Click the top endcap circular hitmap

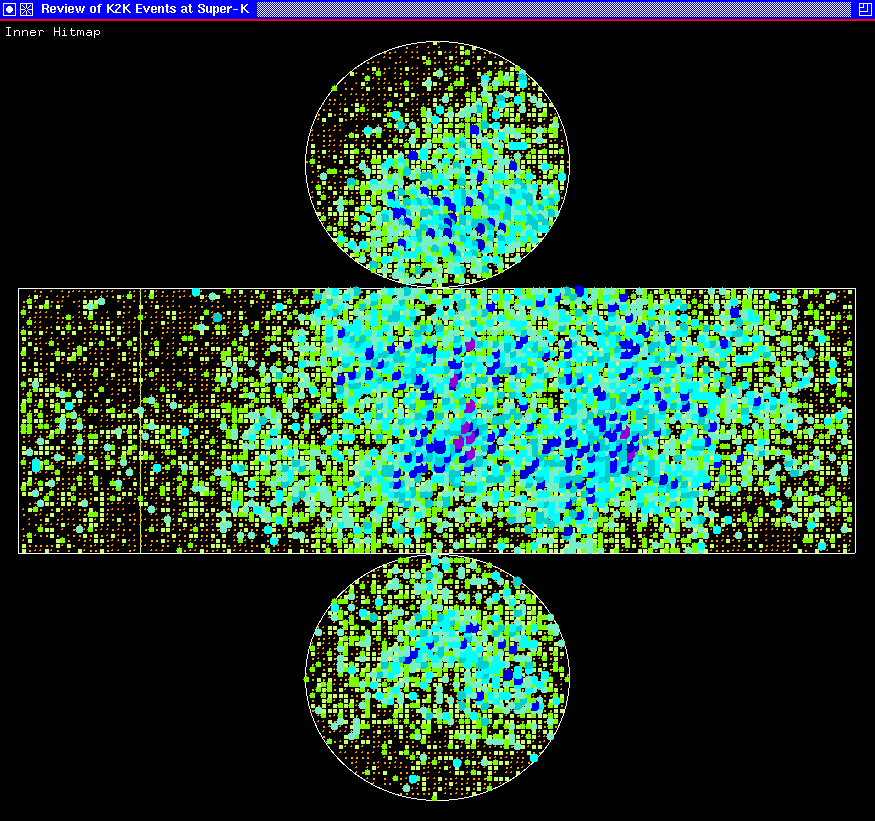(x=438, y=164)
